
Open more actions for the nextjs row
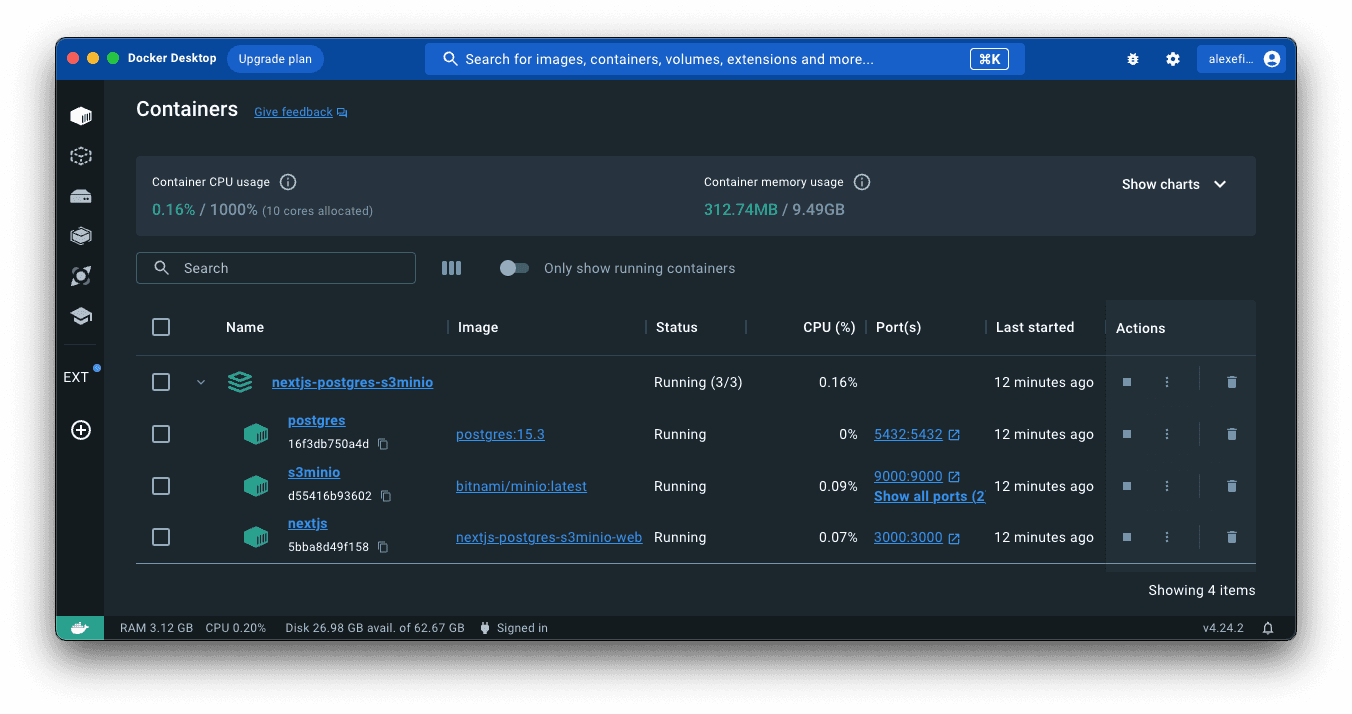1167,537
